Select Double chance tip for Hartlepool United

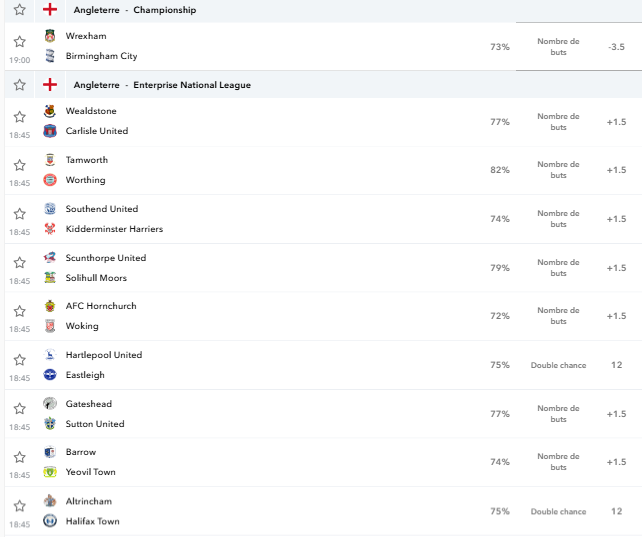point(558,365)
